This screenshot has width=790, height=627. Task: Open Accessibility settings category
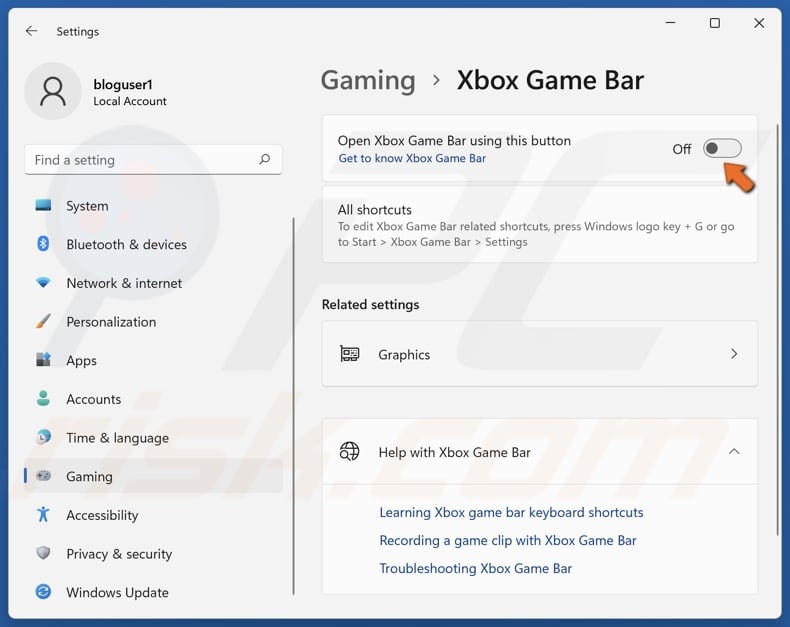(x=154, y=515)
